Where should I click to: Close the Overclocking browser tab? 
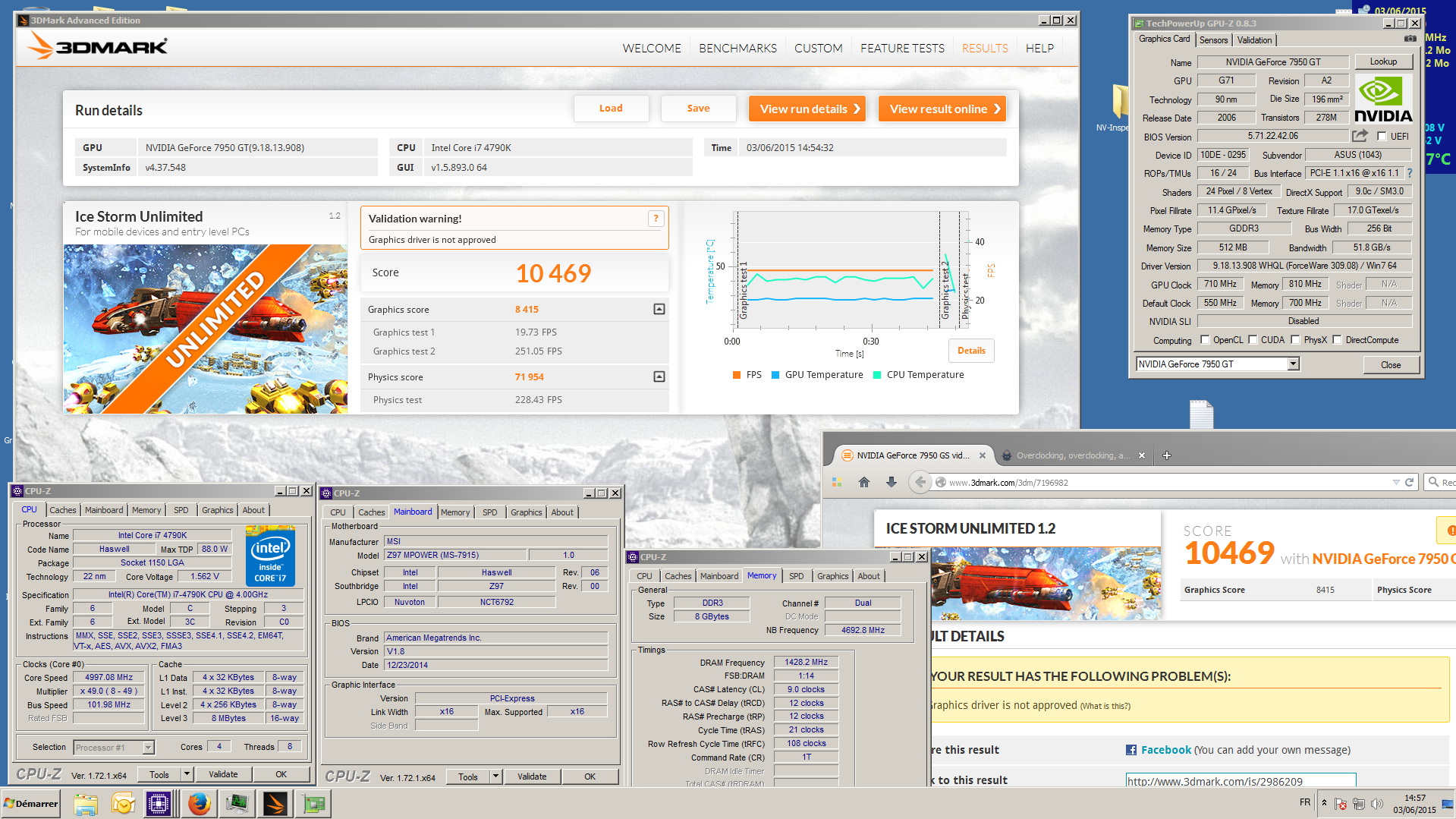click(x=1142, y=455)
